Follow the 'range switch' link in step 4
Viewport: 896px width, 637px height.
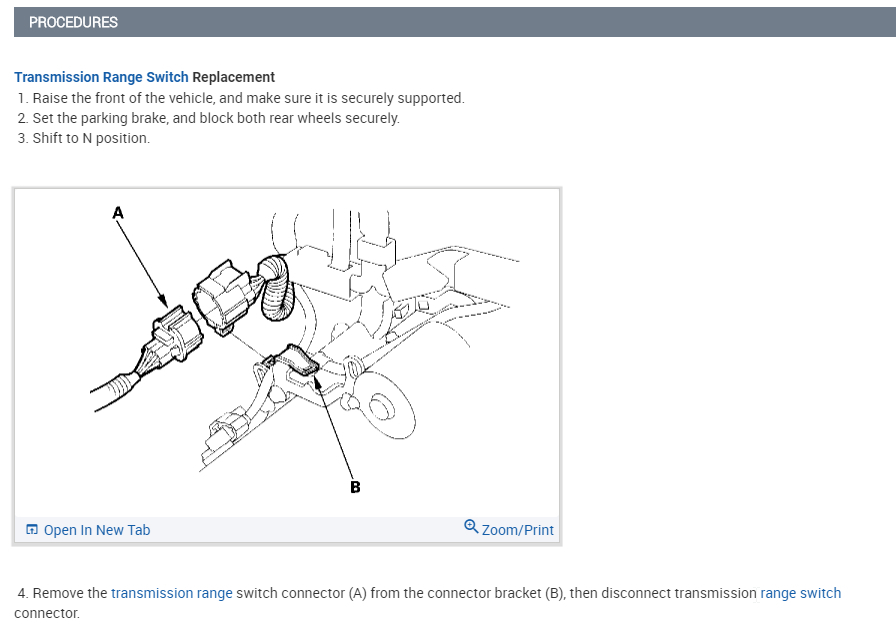click(x=800, y=593)
